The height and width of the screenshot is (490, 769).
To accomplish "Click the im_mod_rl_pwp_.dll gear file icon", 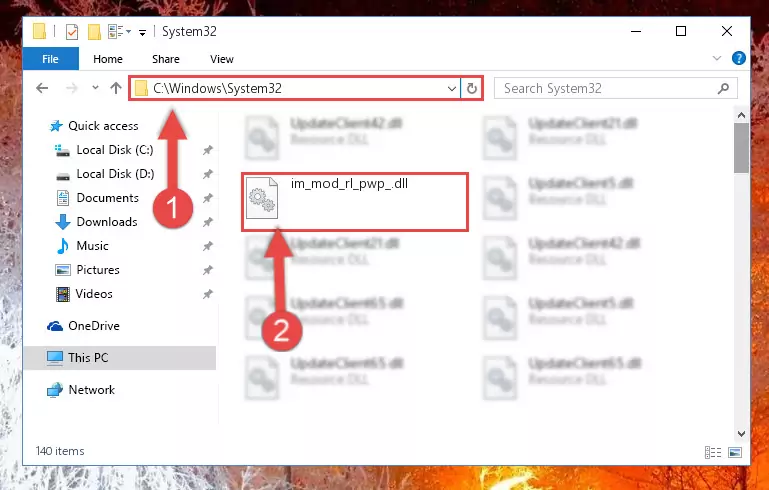I will [x=262, y=198].
